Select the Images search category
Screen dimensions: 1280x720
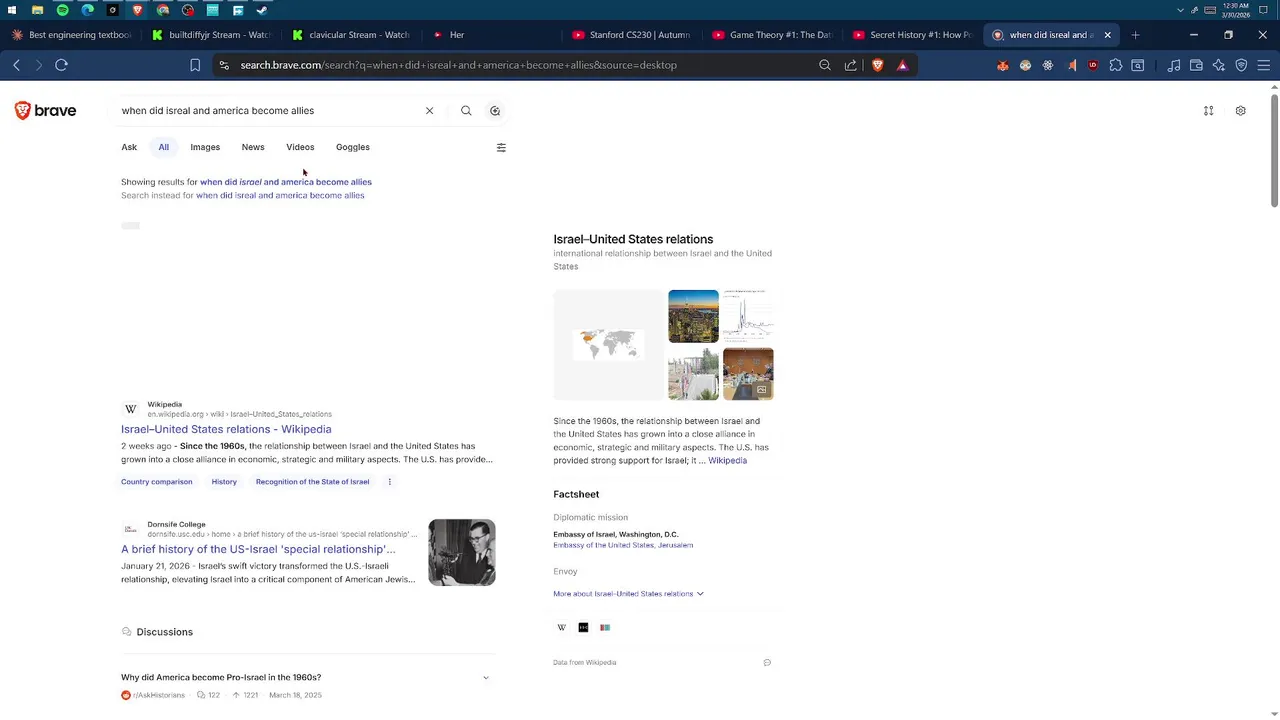point(205,147)
